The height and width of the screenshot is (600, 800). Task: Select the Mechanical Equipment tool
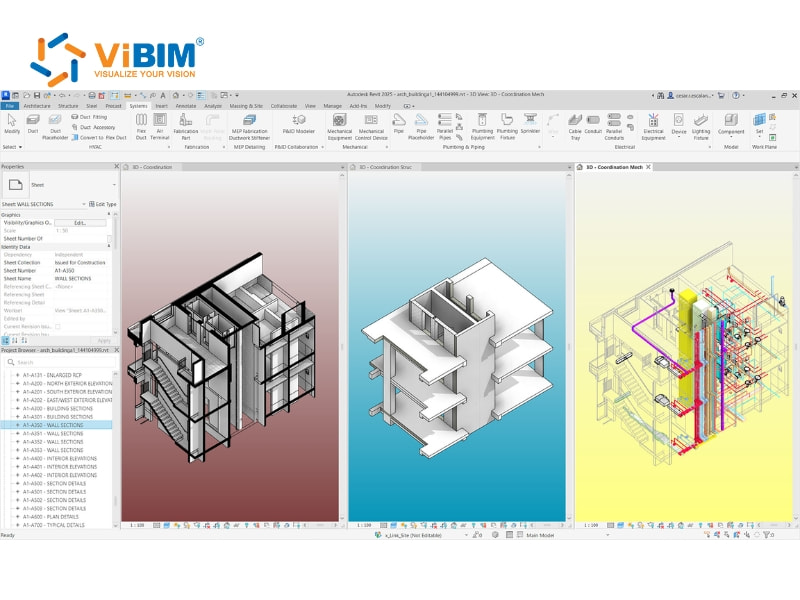coord(341,126)
